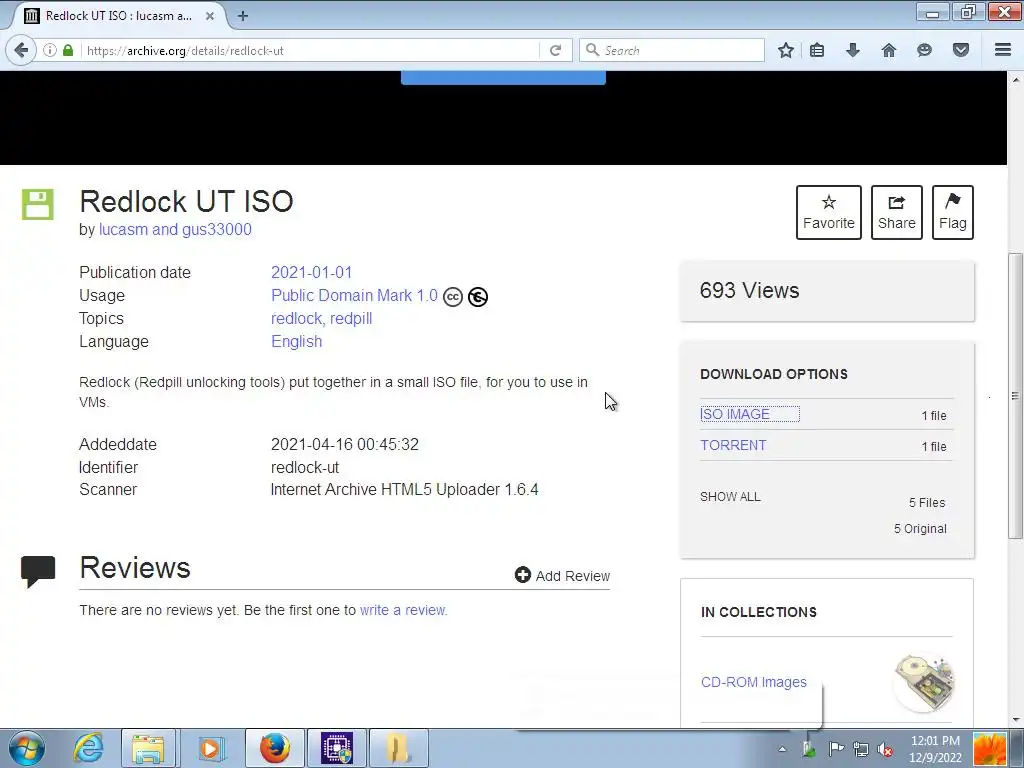This screenshot has height=768, width=1024.
Task: Click the scrollbar down arrow
Action: (x=1015, y=720)
